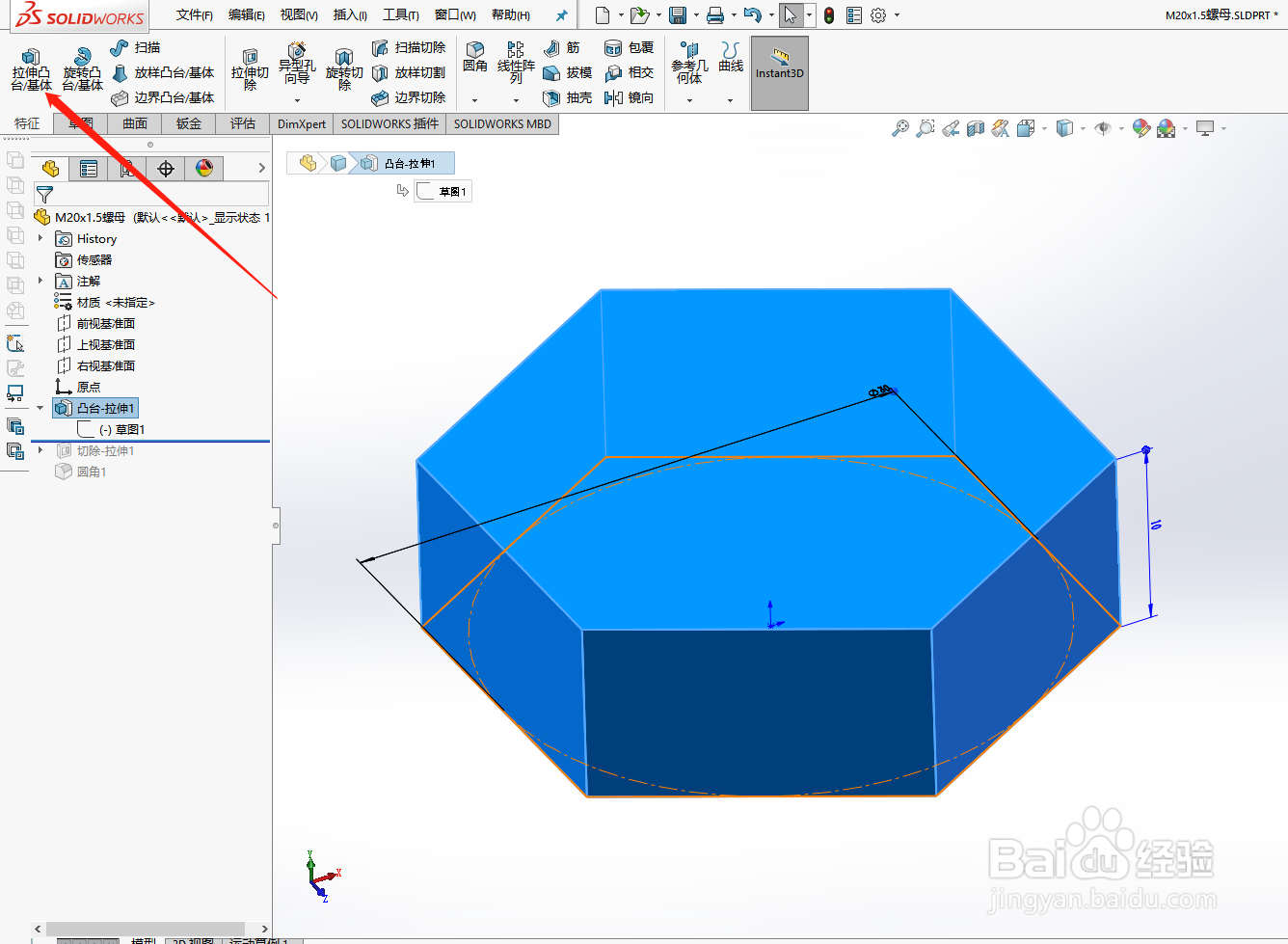Click the 线性阵列 linear pattern tool
Viewport: 1288px width, 944px height.
pos(516,62)
